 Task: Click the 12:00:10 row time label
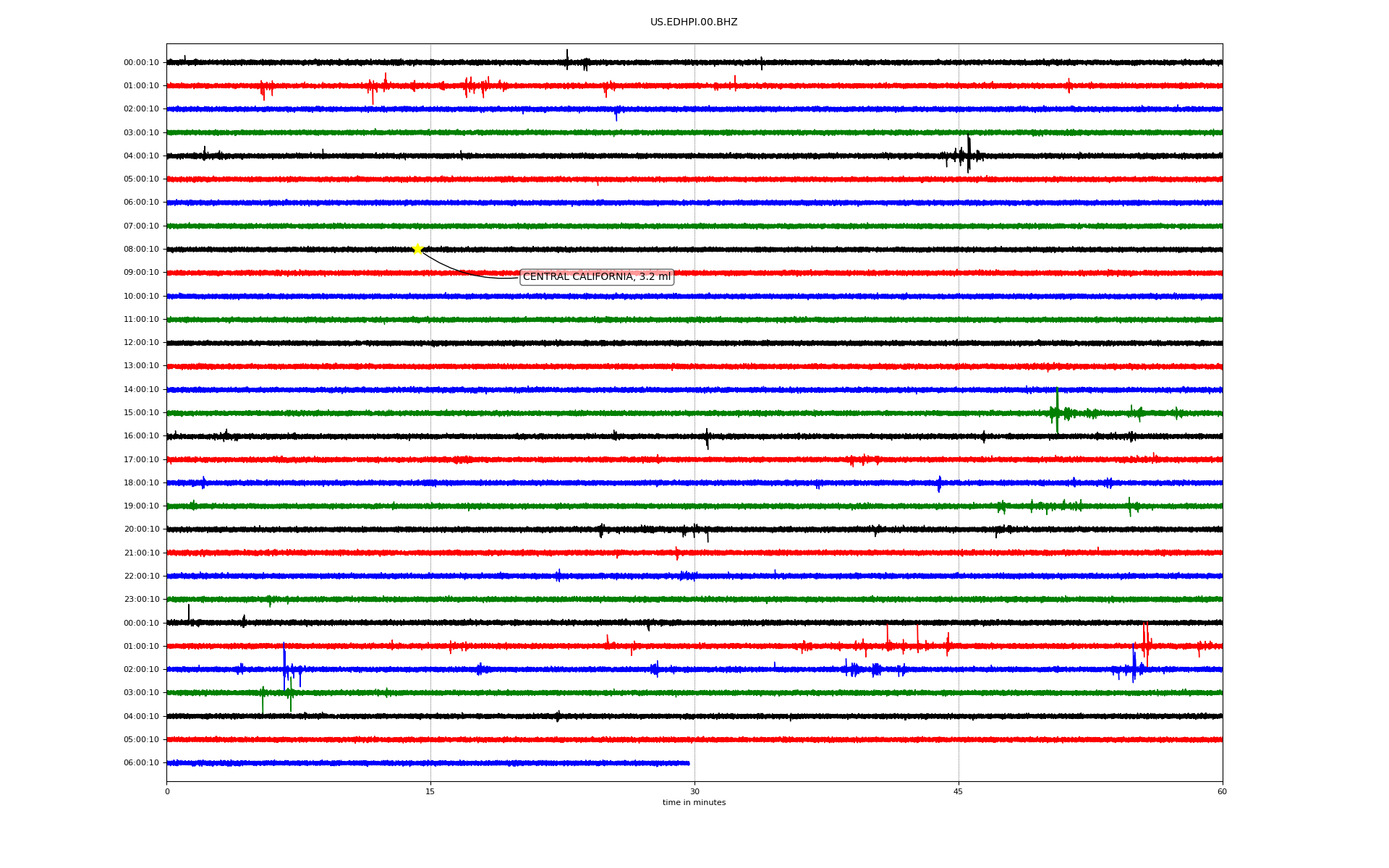pos(141,343)
